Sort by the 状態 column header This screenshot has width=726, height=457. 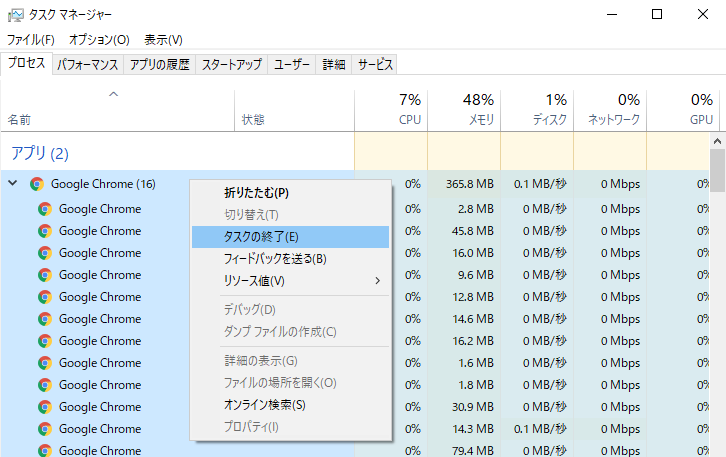click(x=294, y=110)
